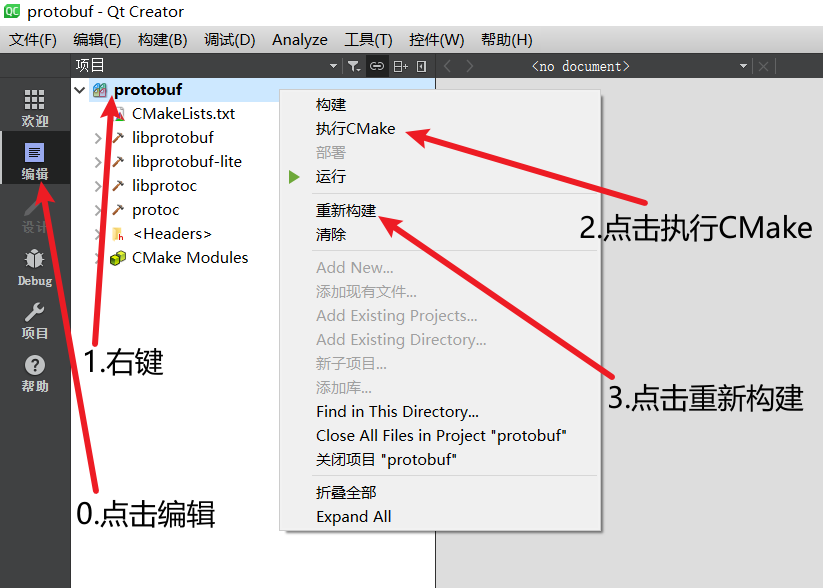This screenshot has width=823, height=588.
Task: Click the filter tree funnel icon
Action: coord(354,66)
